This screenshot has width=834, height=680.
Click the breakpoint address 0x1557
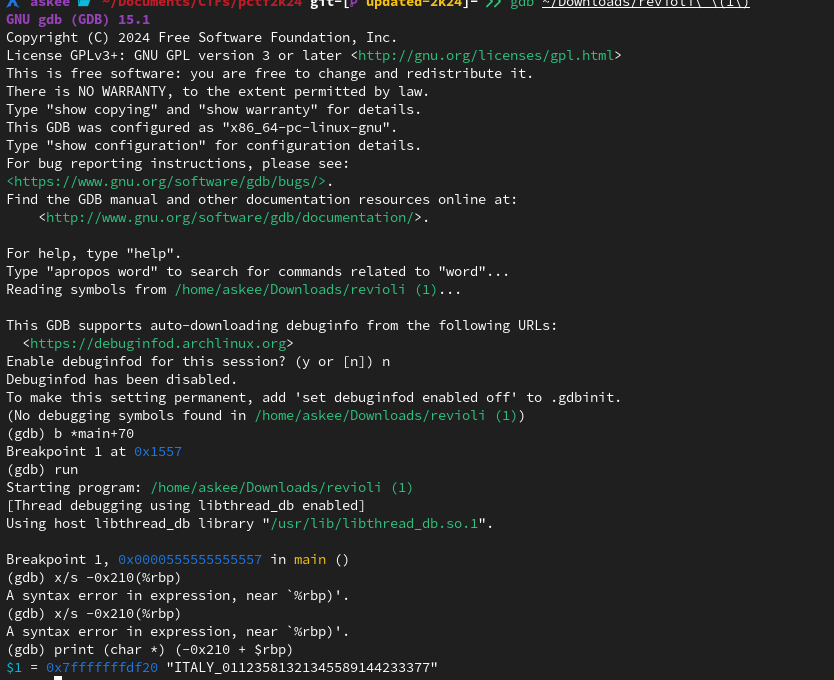coord(158,451)
